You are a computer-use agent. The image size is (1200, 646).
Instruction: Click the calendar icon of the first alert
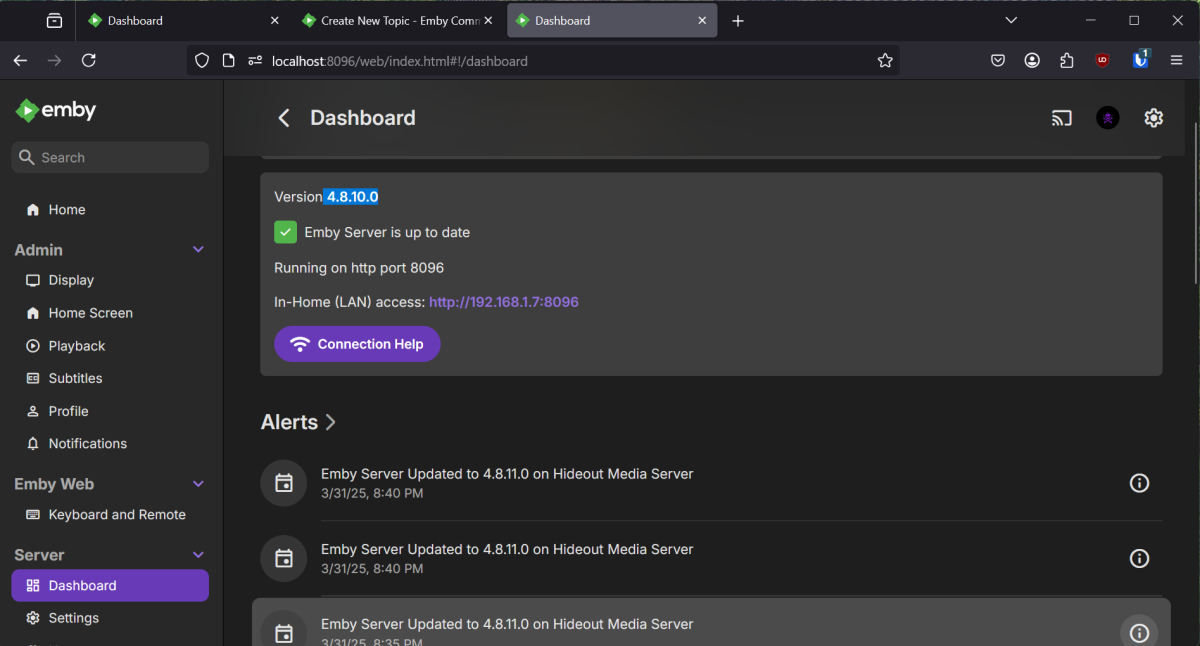[284, 483]
